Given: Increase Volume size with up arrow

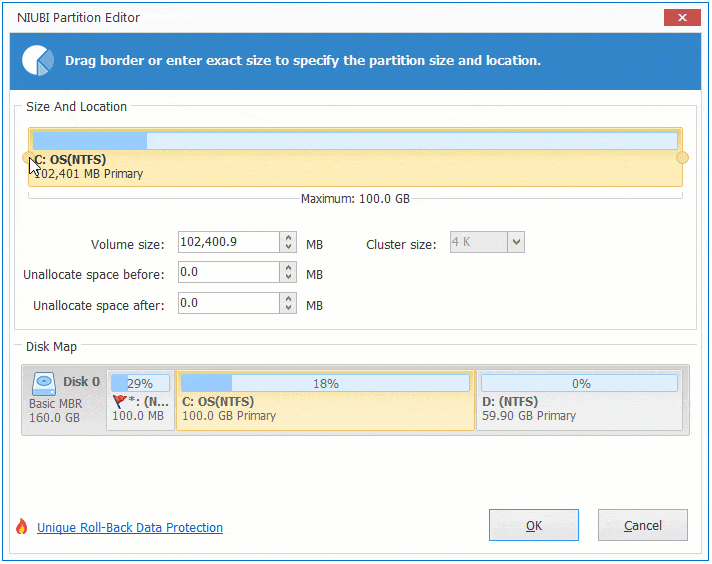Looking at the screenshot, I should click(288, 237).
